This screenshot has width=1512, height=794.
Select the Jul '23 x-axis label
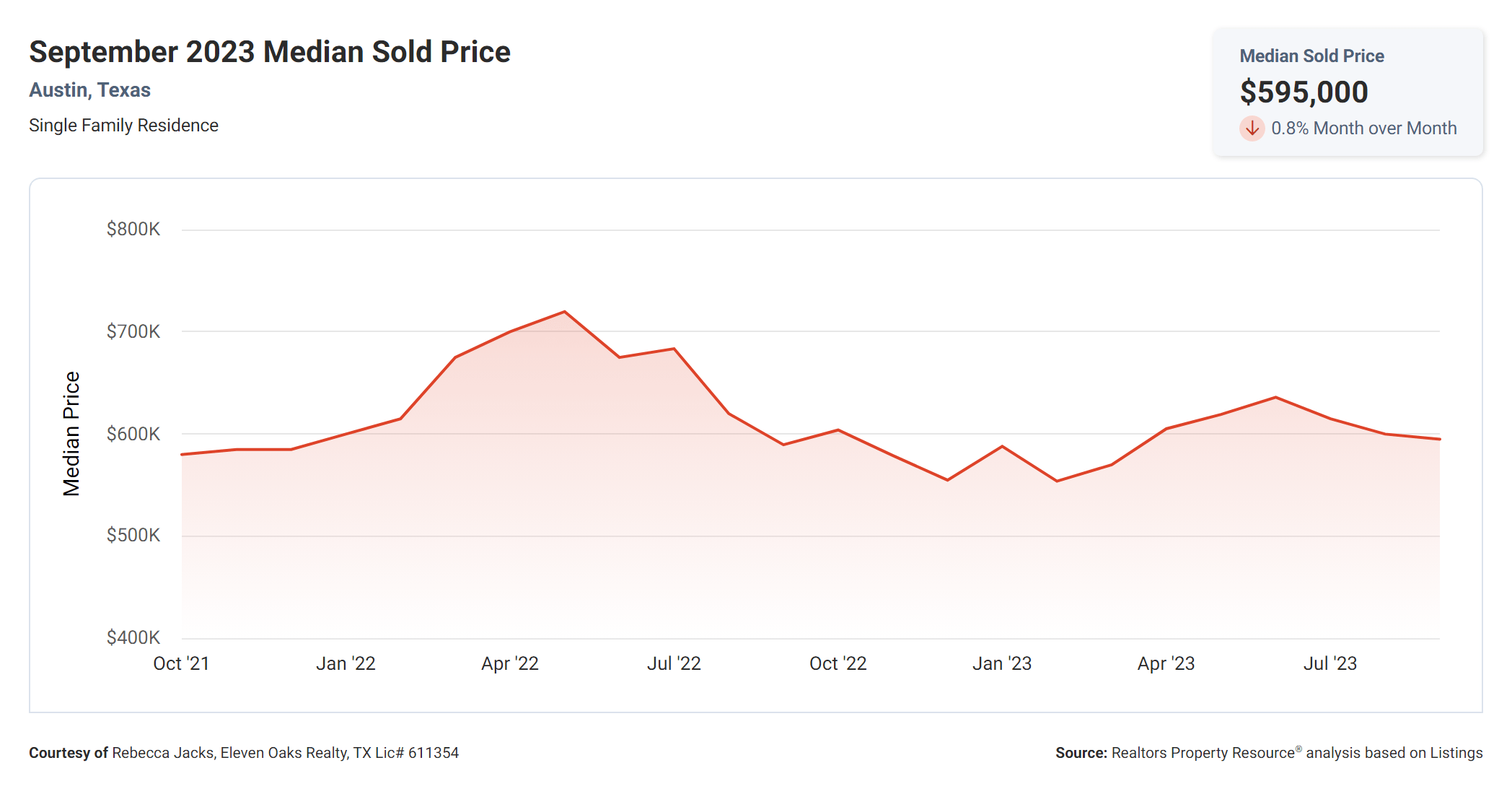pyautogui.click(x=1330, y=664)
